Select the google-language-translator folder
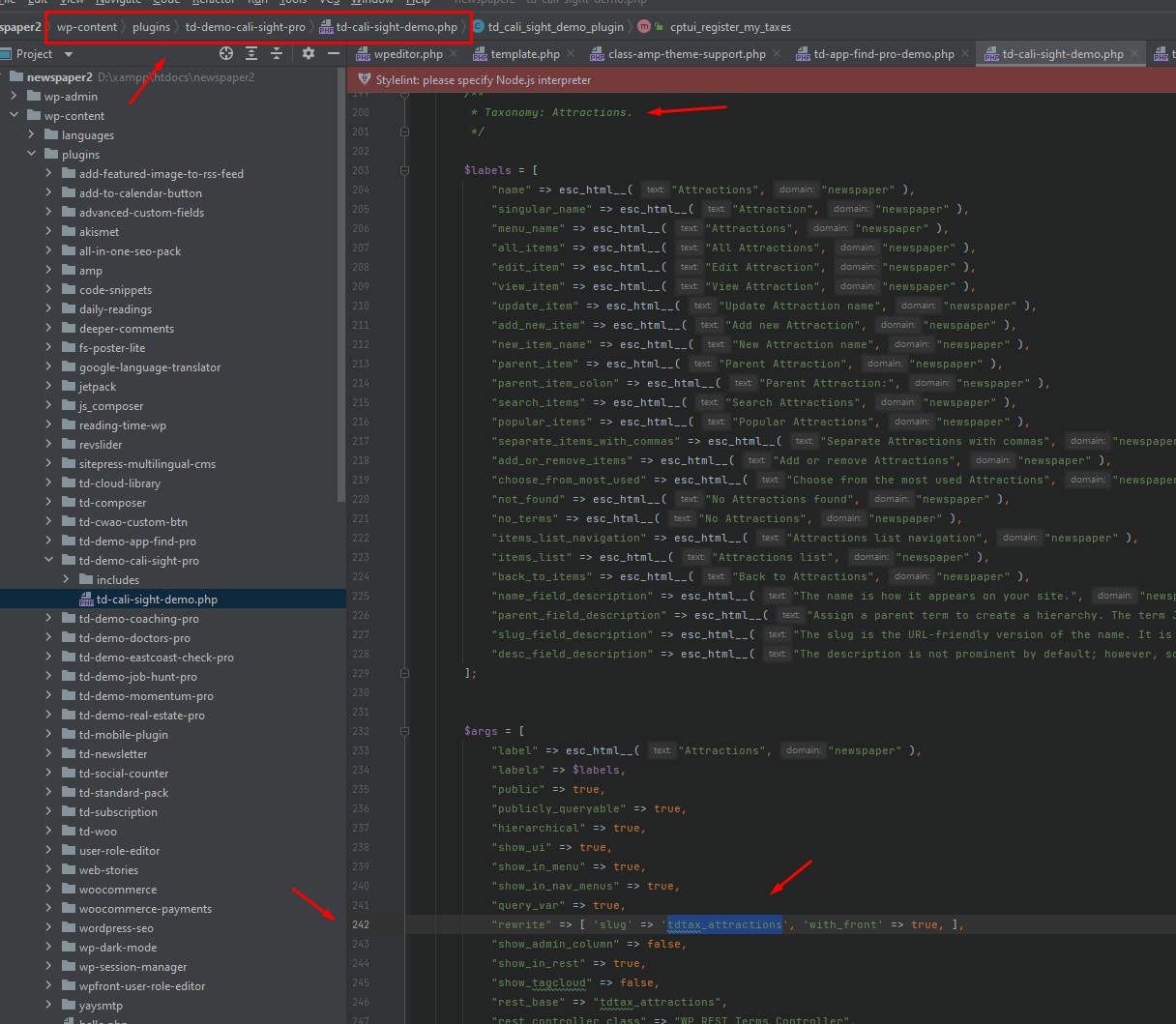 150,367
